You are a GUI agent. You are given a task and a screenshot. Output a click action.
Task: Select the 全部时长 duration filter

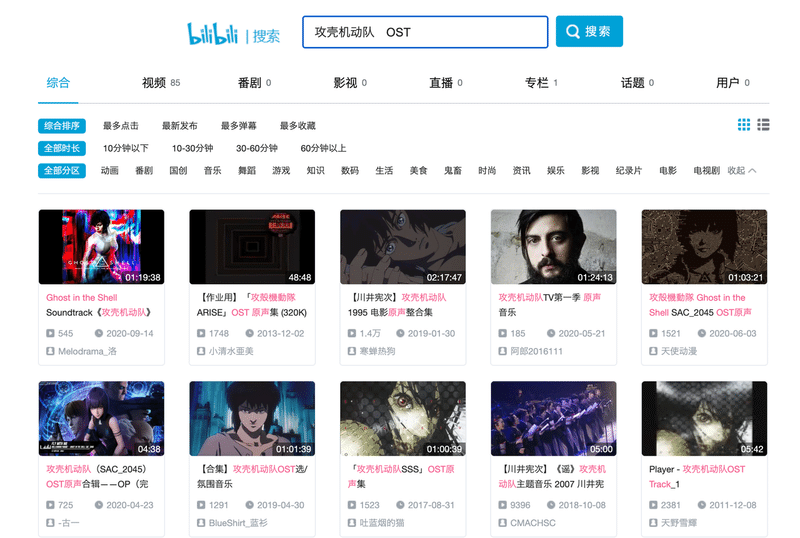[x=62, y=148]
